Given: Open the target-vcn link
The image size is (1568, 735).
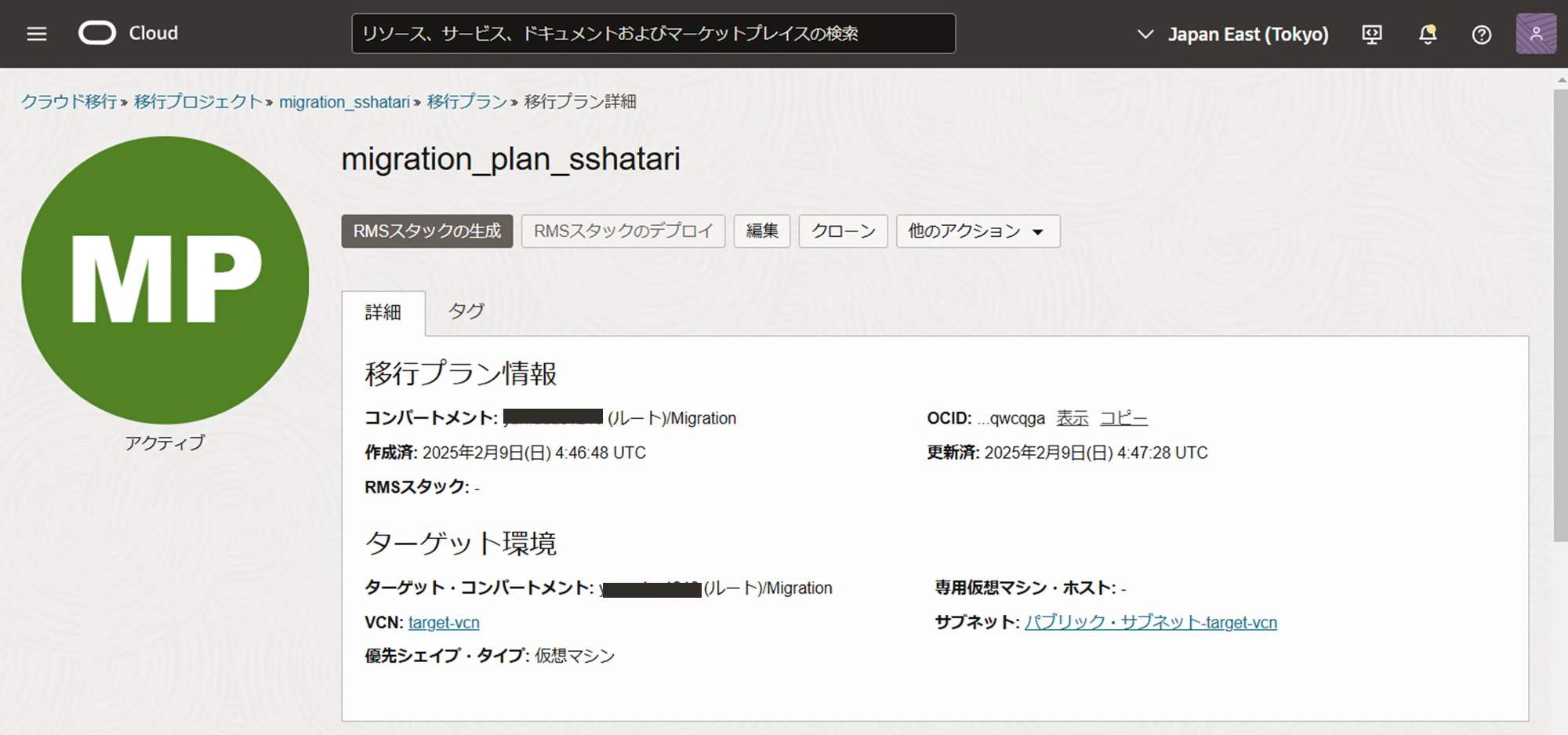Looking at the screenshot, I should (444, 623).
